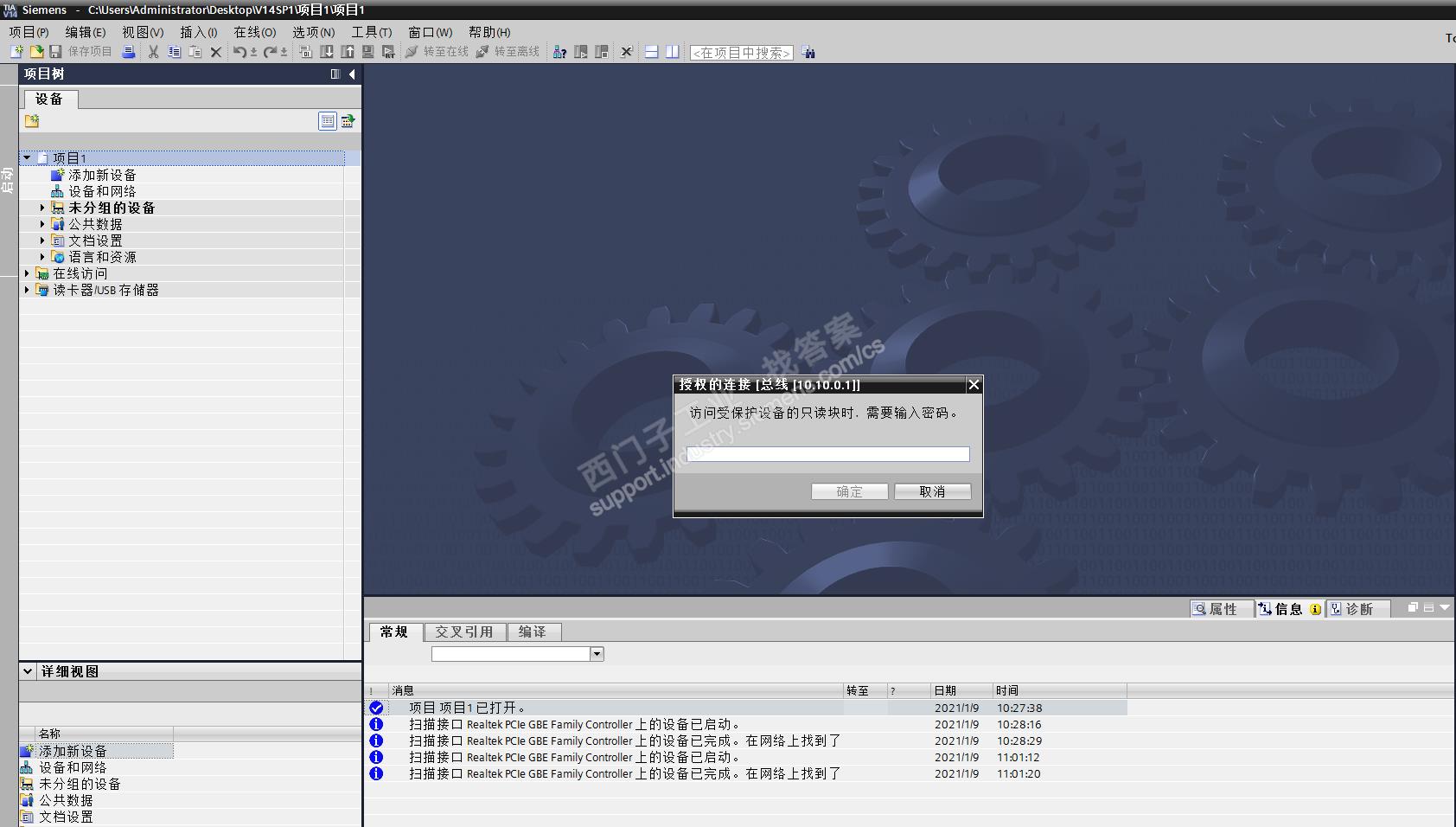Open the 插入(I) menu

[x=199, y=32]
